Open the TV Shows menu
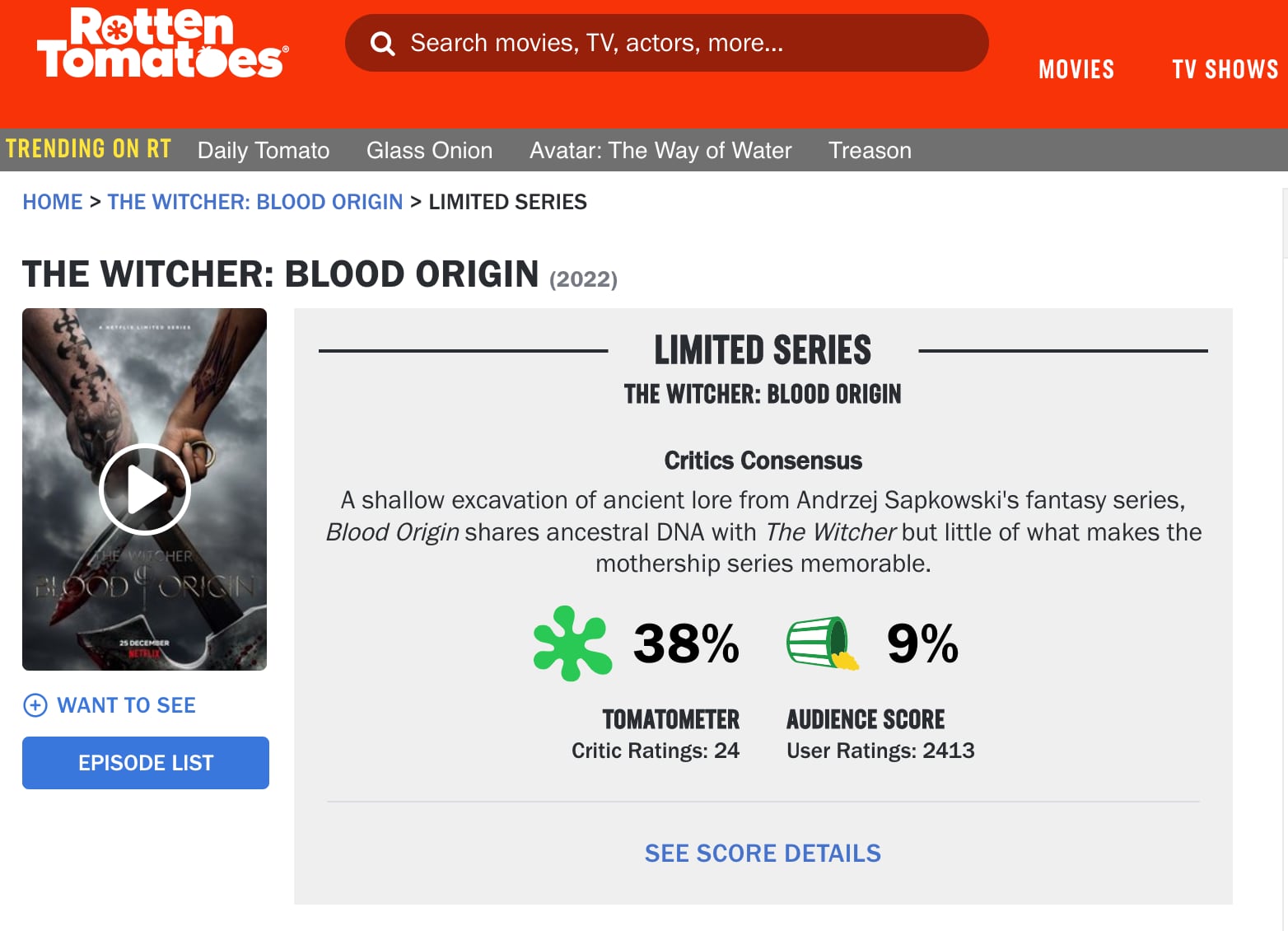Screen dimensions: 1288x931 click(x=1225, y=69)
